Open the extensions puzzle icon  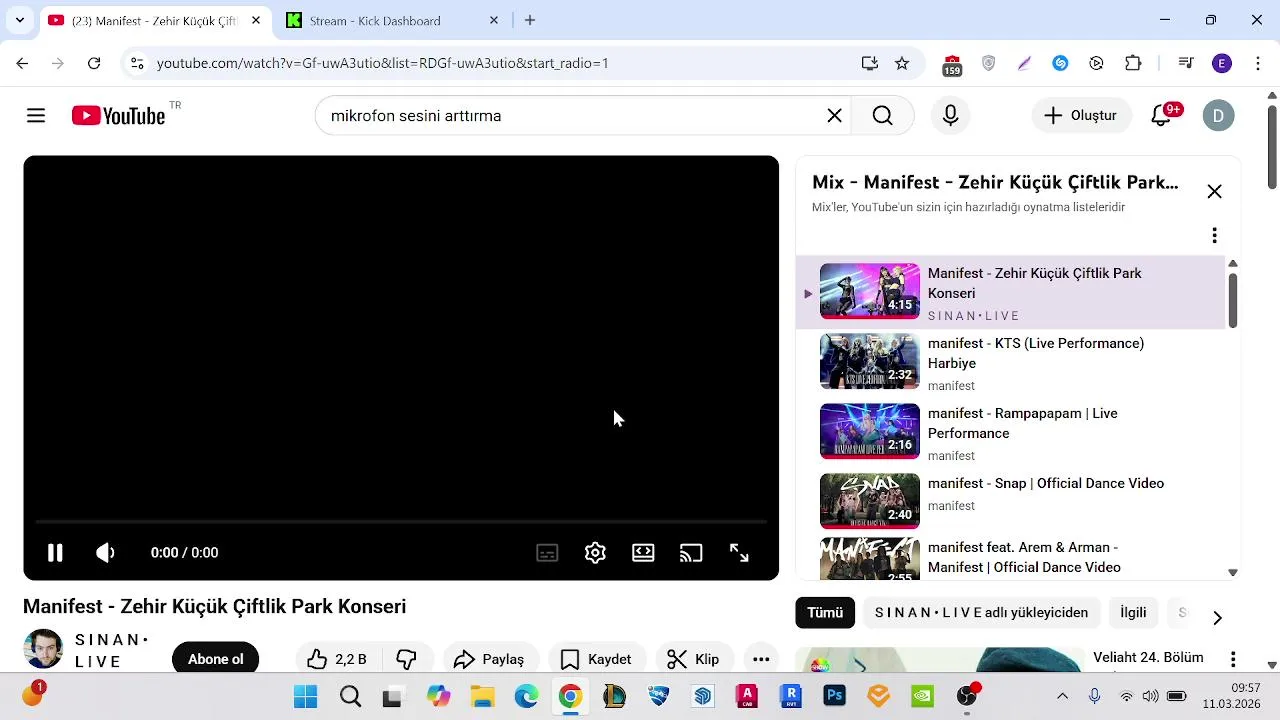(x=1133, y=63)
